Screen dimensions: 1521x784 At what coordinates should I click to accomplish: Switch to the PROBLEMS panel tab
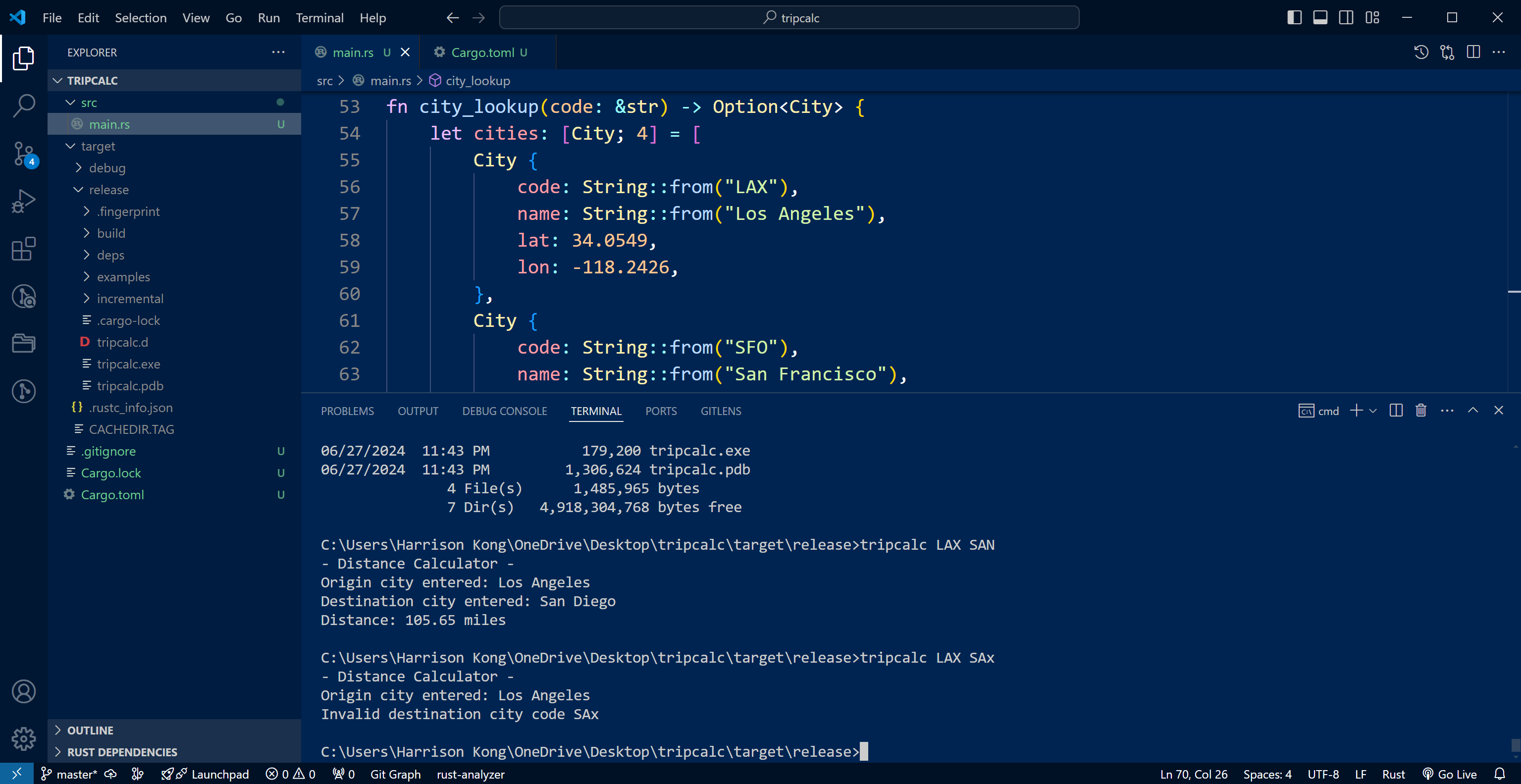(x=347, y=411)
